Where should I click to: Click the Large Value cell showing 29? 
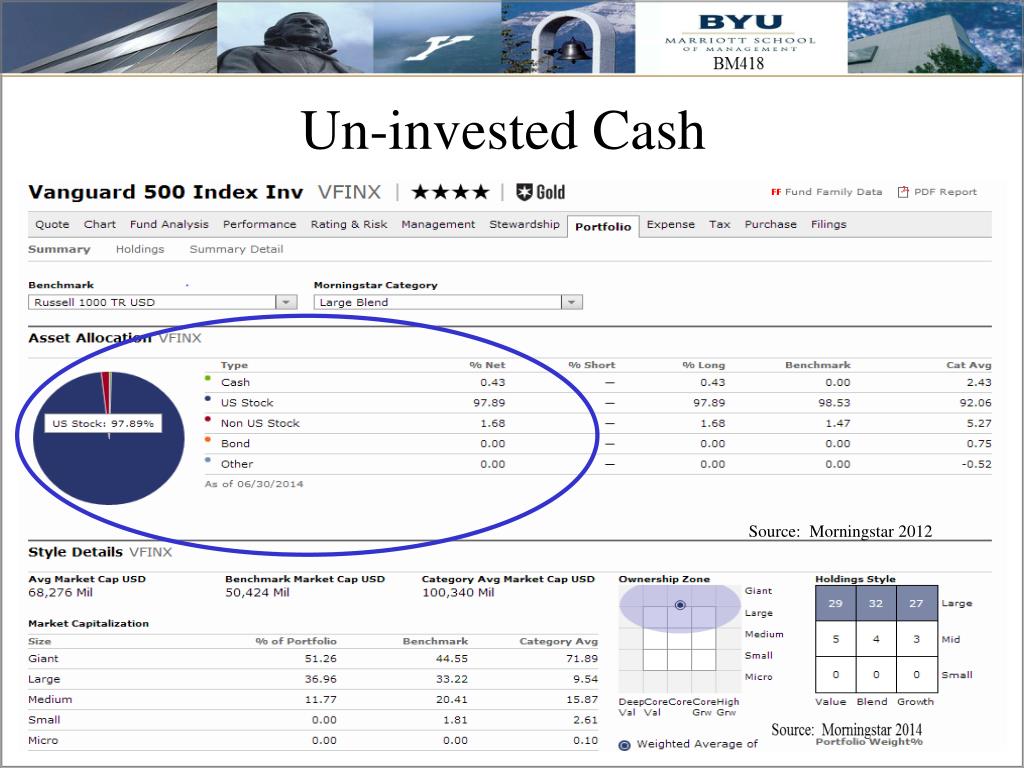(835, 603)
